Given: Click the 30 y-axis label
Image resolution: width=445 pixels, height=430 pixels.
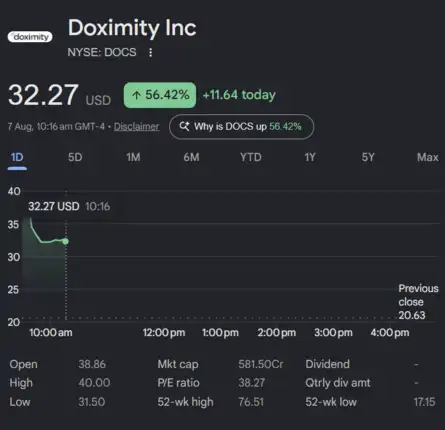Looking at the screenshot, I should click(x=14, y=257).
